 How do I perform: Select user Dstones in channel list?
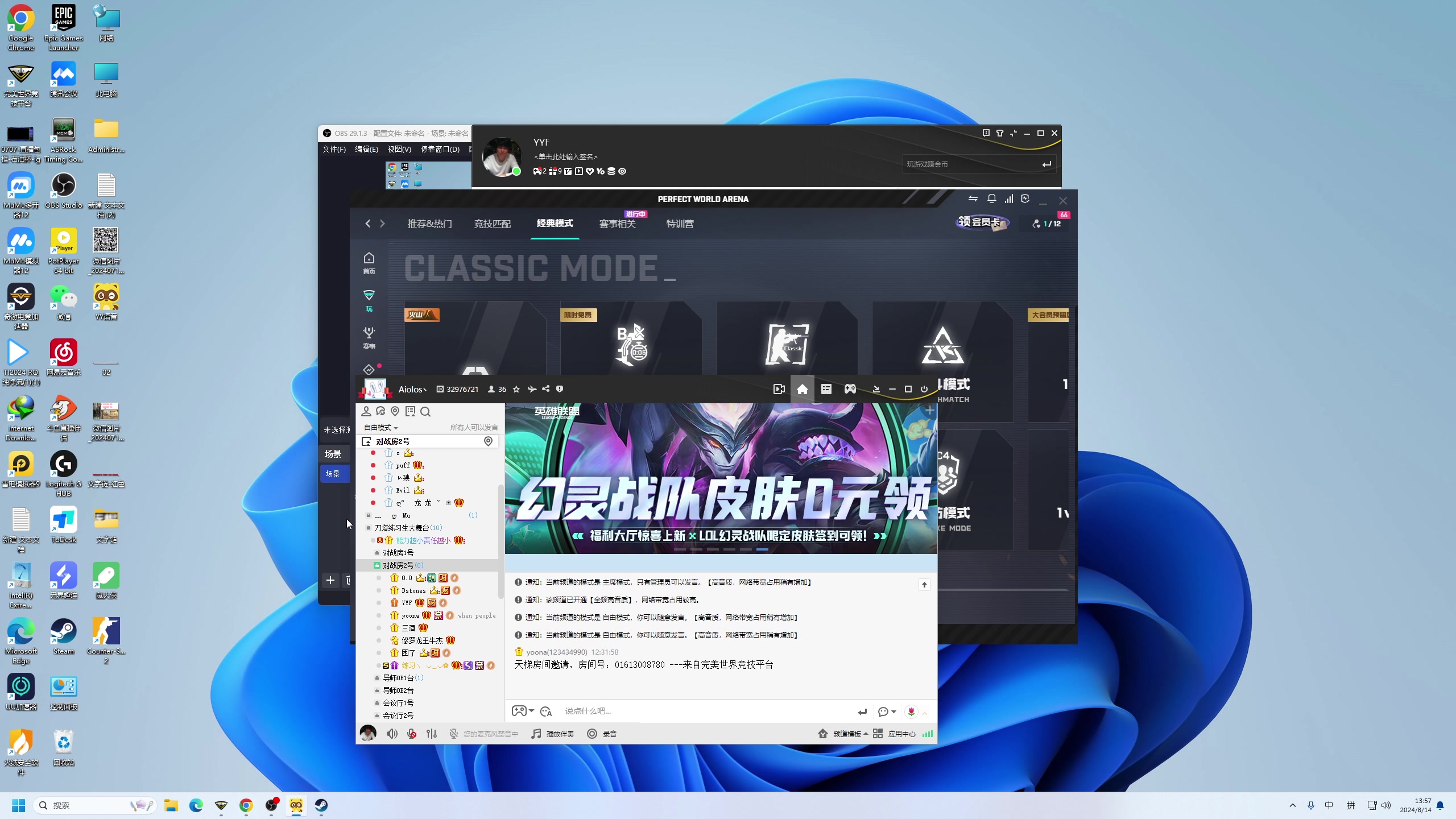(413, 590)
